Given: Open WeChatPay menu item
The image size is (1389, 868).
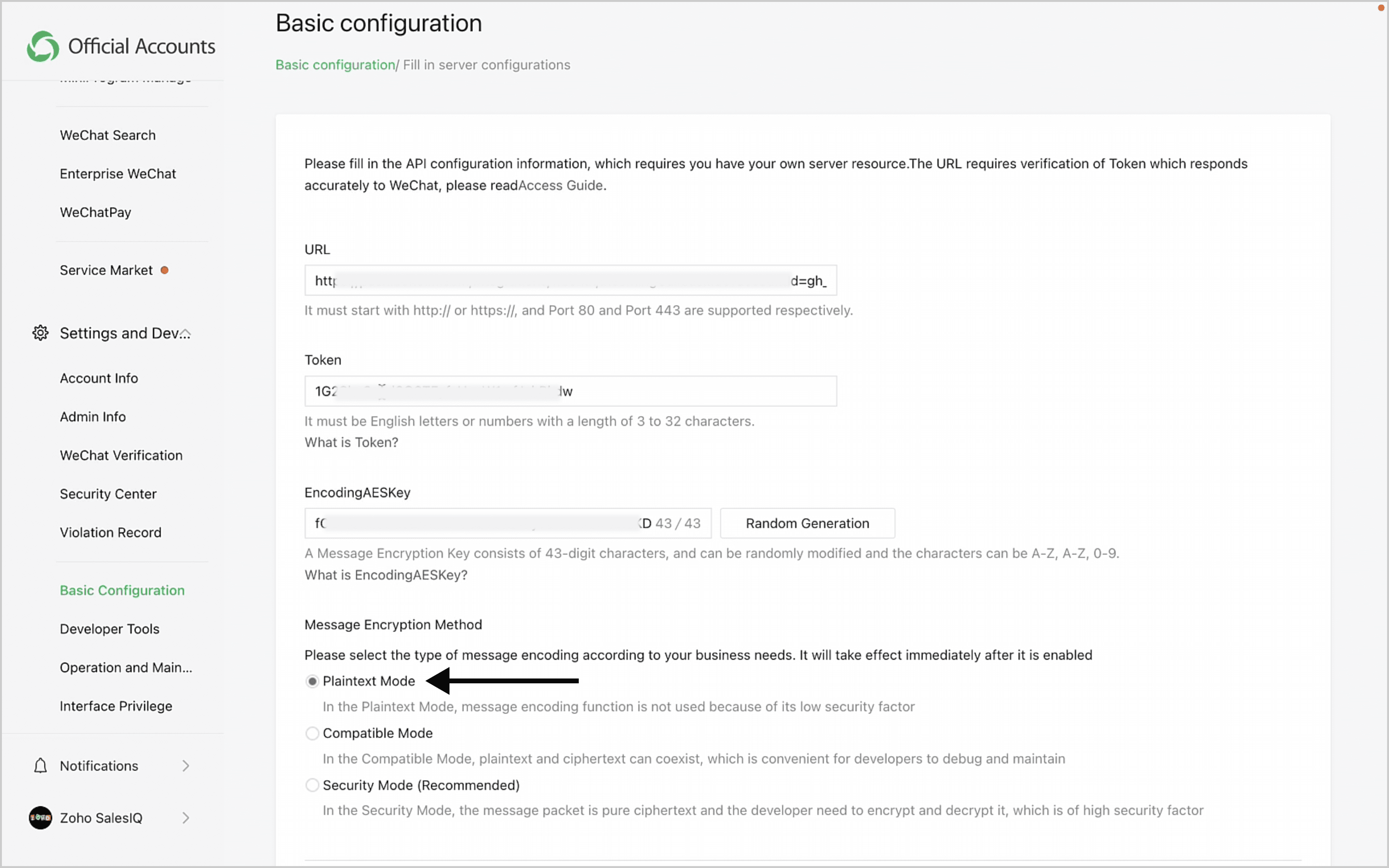Looking at the screenshot, I should pos(95,212).
